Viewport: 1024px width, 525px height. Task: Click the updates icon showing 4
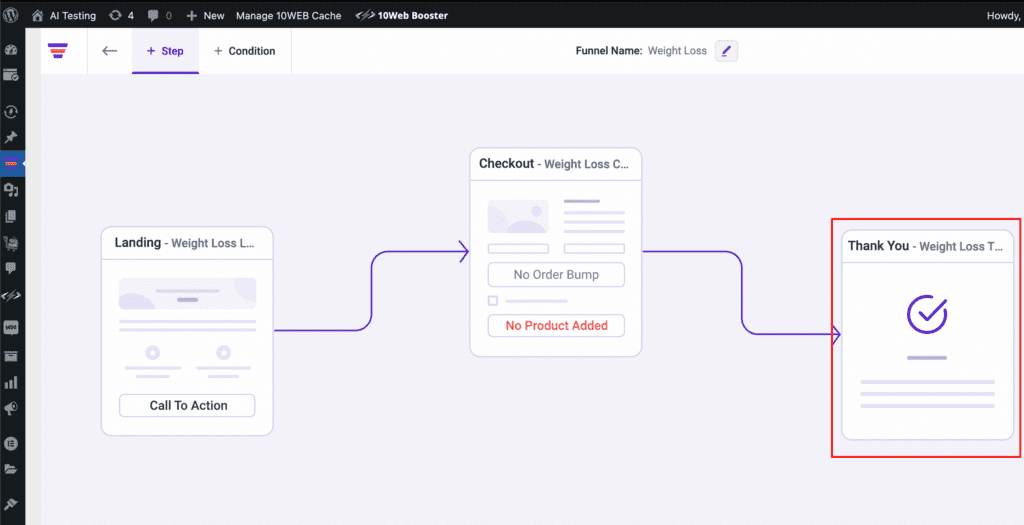click(121, 16)
